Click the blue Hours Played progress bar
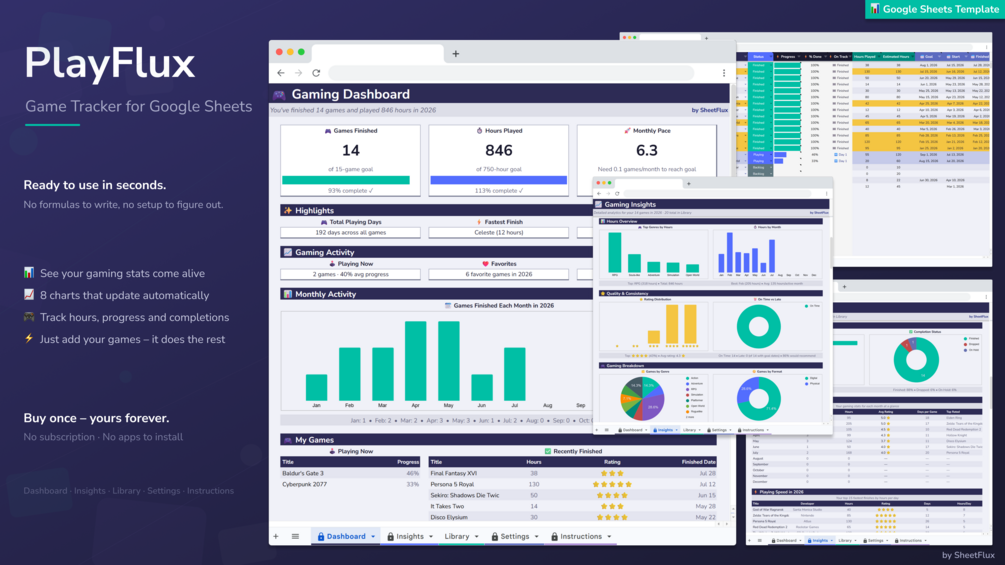 pos(499,180)
